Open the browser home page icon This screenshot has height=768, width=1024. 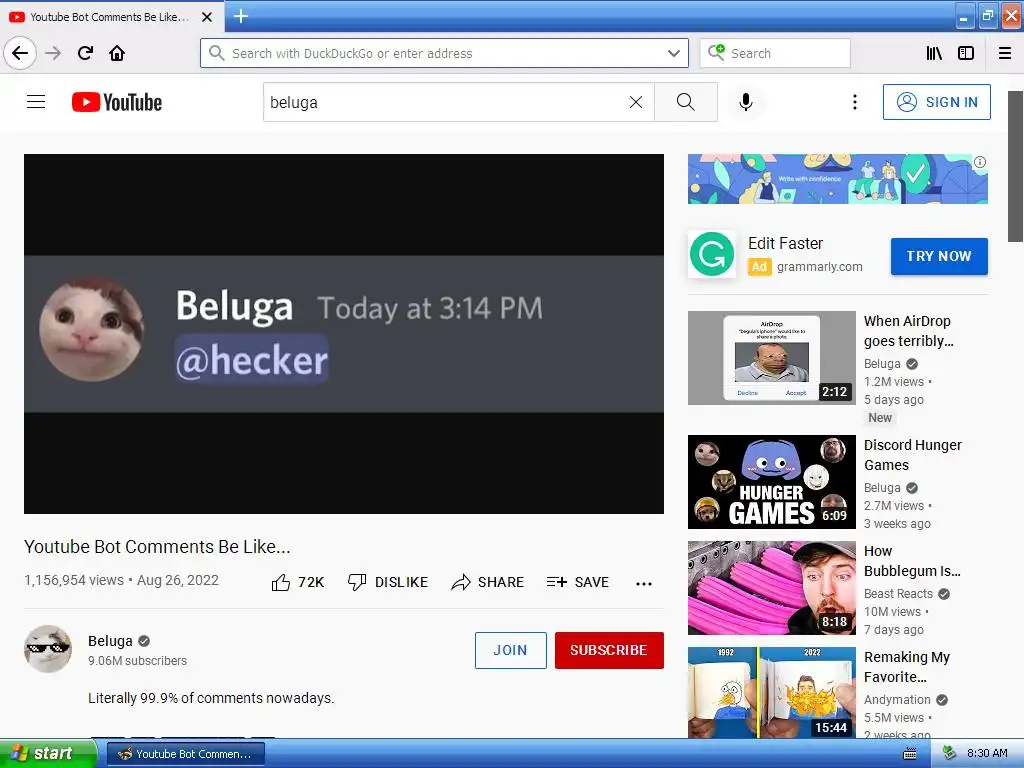coord(117,53)
